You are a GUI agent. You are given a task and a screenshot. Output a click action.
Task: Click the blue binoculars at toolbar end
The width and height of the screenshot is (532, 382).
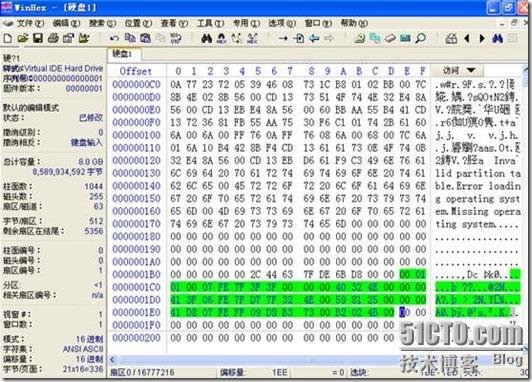(x=497, y=38)
